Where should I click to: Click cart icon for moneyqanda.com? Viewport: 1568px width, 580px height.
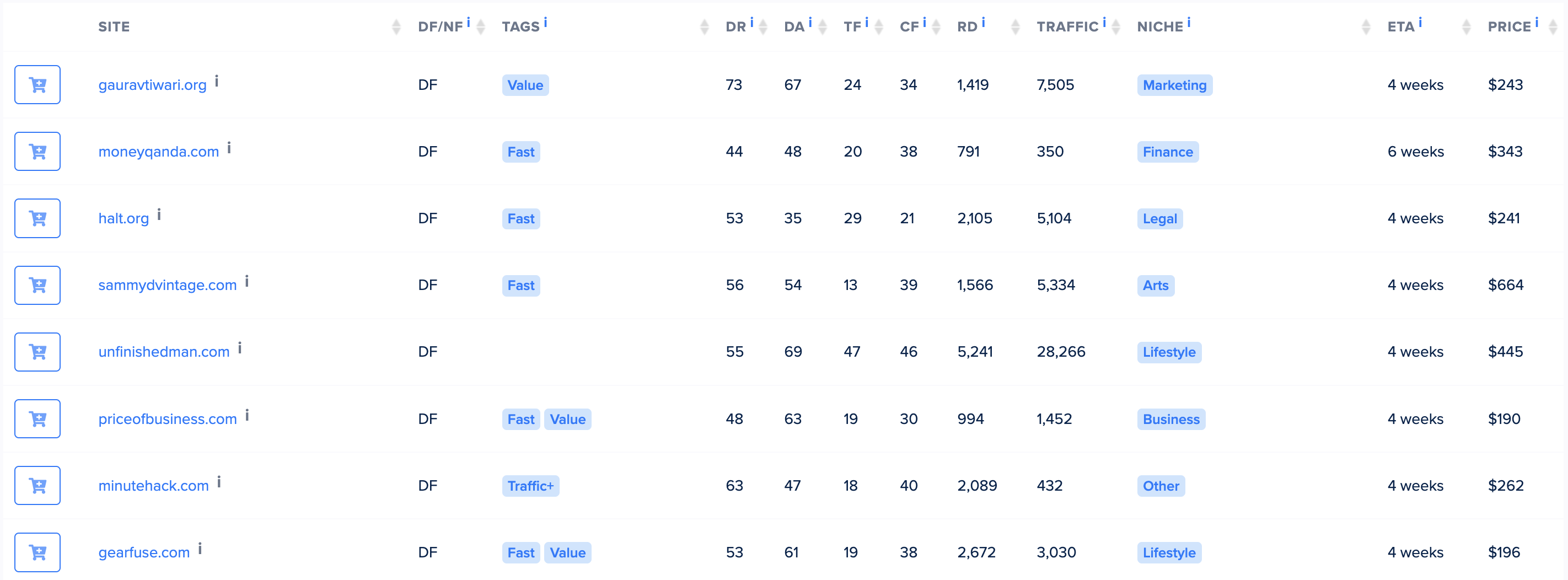[37, 152]
